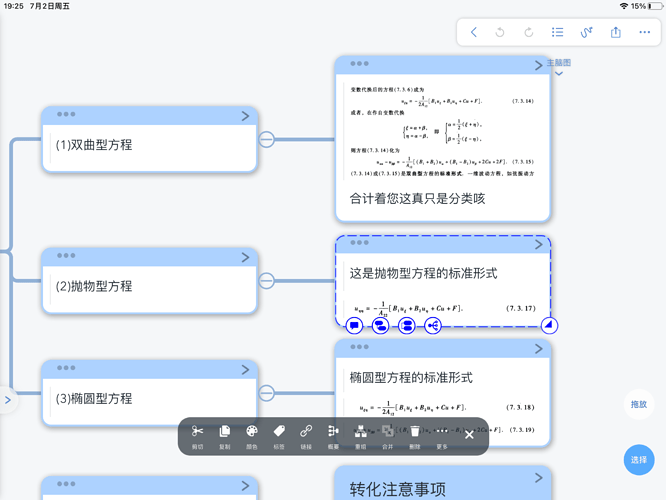The image size is (666, 500).
Task: Open the formula excerpt image in the top card
Action: tap(442, 131)
